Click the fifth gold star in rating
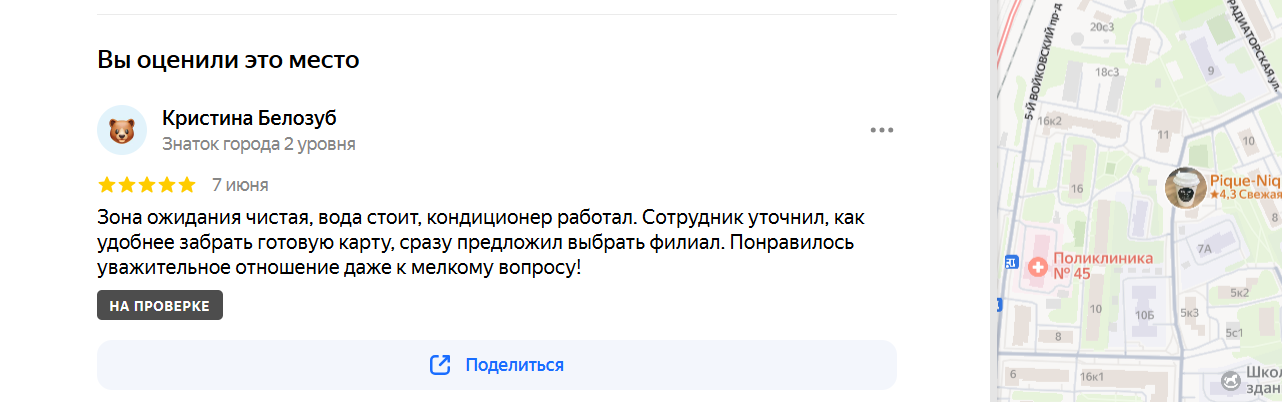Viewport: 1282px width, 402px height. pyautogui.click(x=187, y=185)
